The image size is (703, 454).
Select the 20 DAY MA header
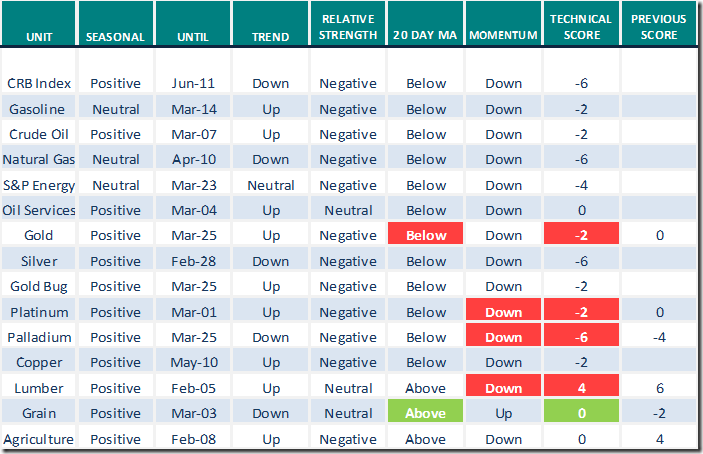point(426,37)
